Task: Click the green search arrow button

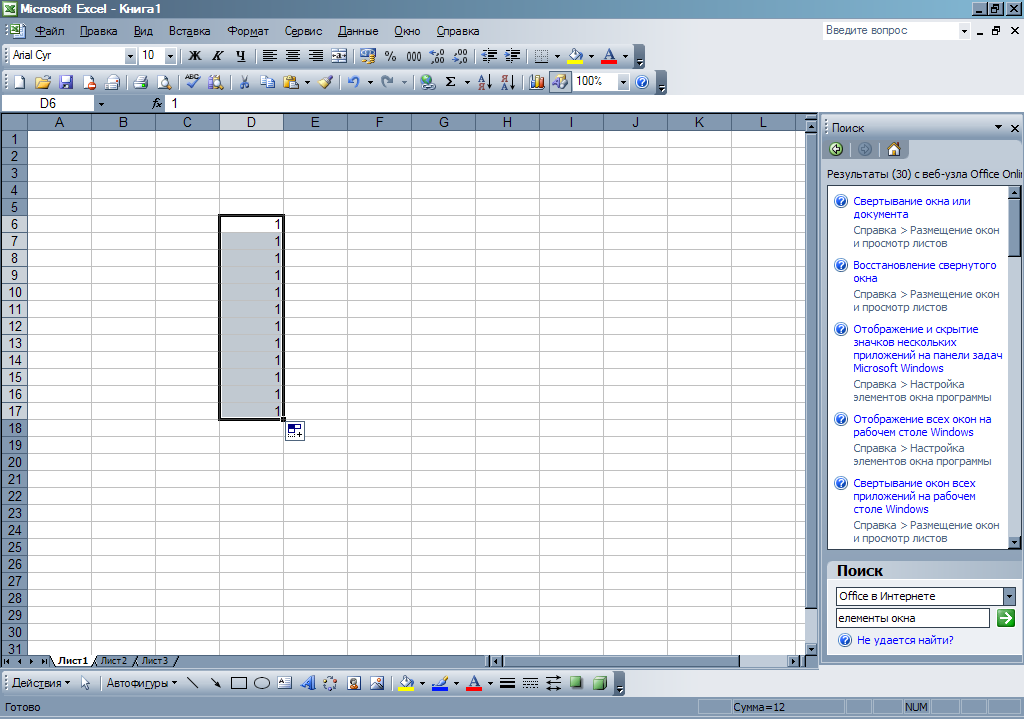Action: coord(1006,618)
